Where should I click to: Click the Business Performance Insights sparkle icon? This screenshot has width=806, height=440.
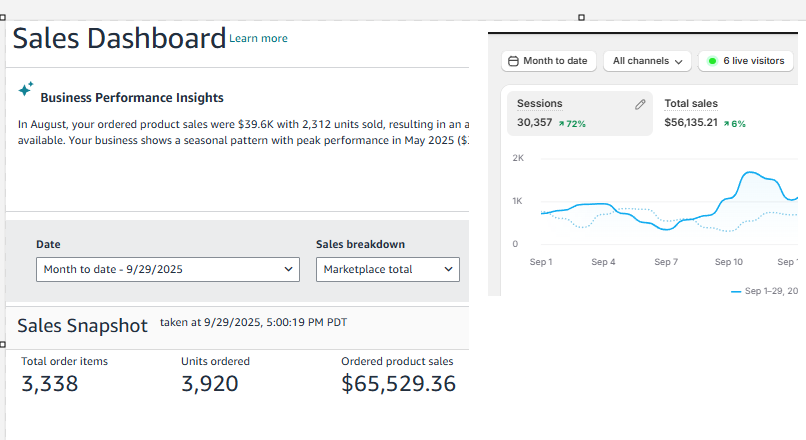coord(26,89)
